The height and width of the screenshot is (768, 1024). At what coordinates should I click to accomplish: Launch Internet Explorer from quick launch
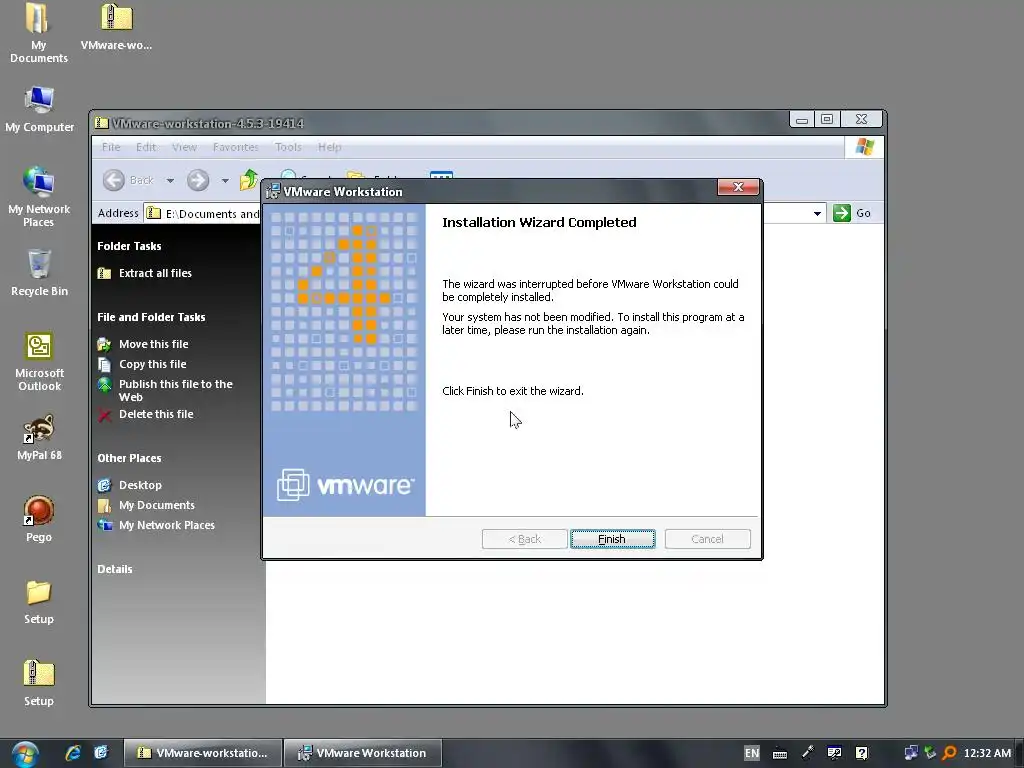click(73, 753)
